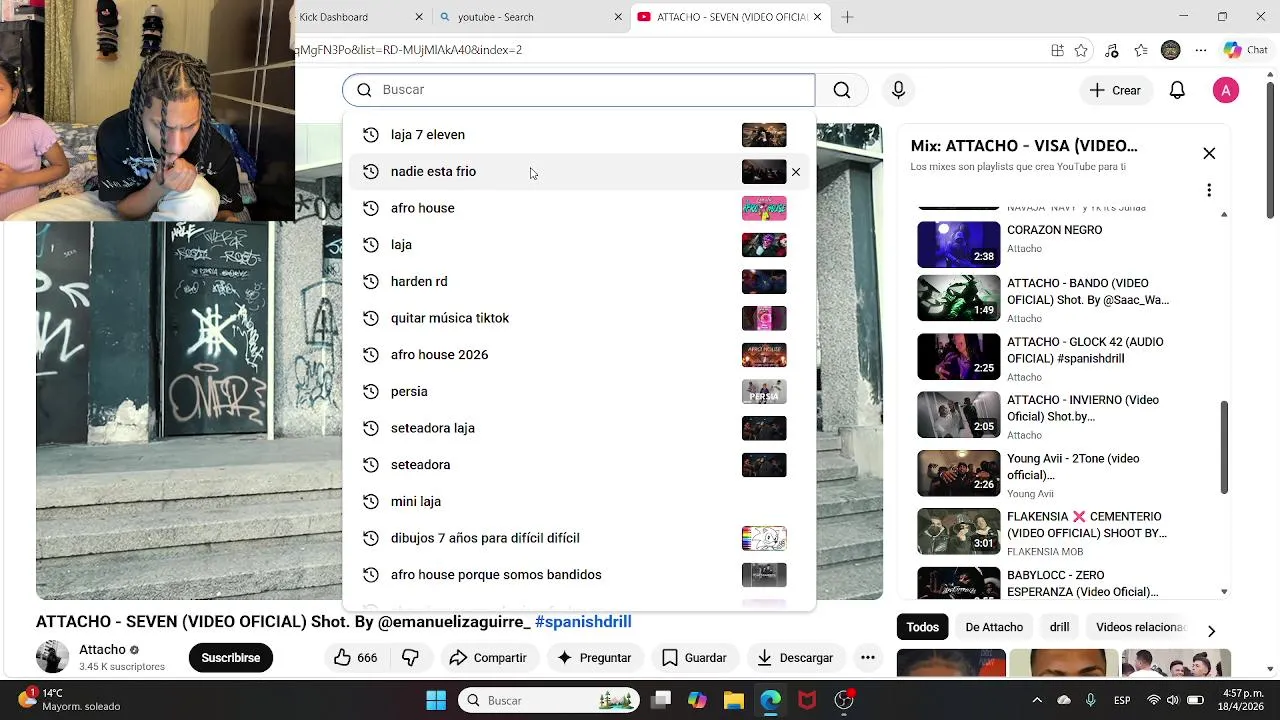Select the drill filter chip
This screenshot has width=1280, height=720.
1059,627
